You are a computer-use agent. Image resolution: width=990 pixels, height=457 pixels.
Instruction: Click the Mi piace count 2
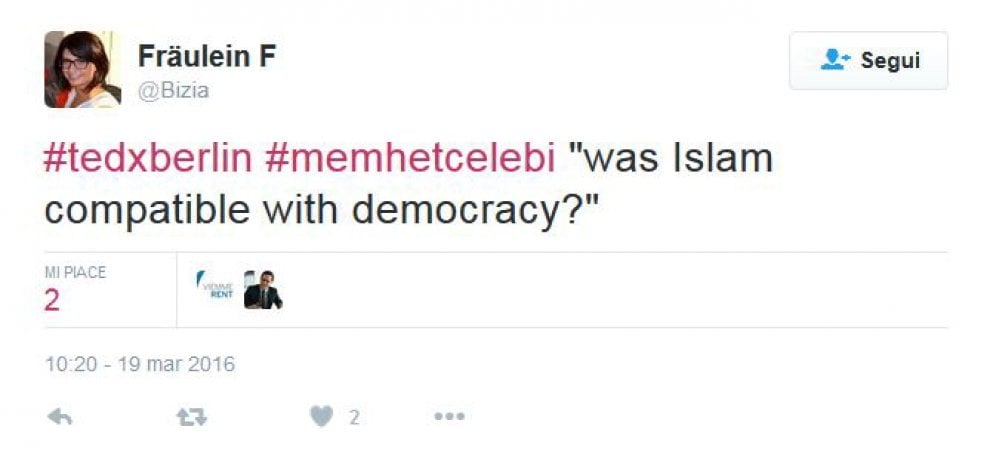52,301
